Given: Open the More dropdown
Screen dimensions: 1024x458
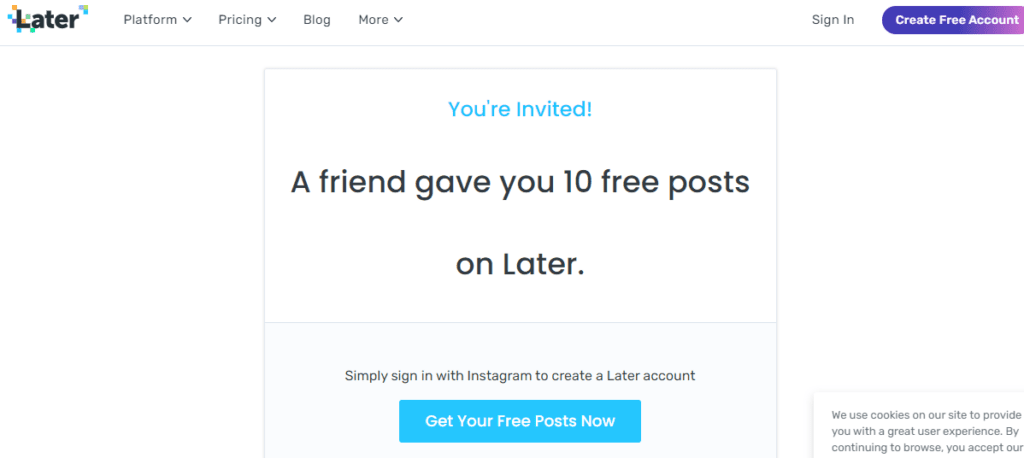Looking at the screenshot, I should [381, 20].
